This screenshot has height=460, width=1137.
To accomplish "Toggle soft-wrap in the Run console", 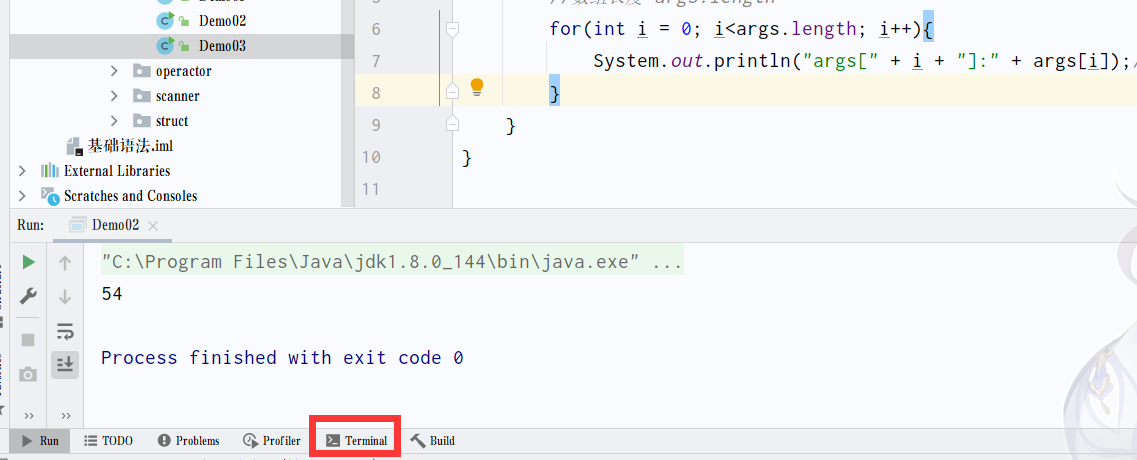I will pyautogui.click(x=65, y=330).
